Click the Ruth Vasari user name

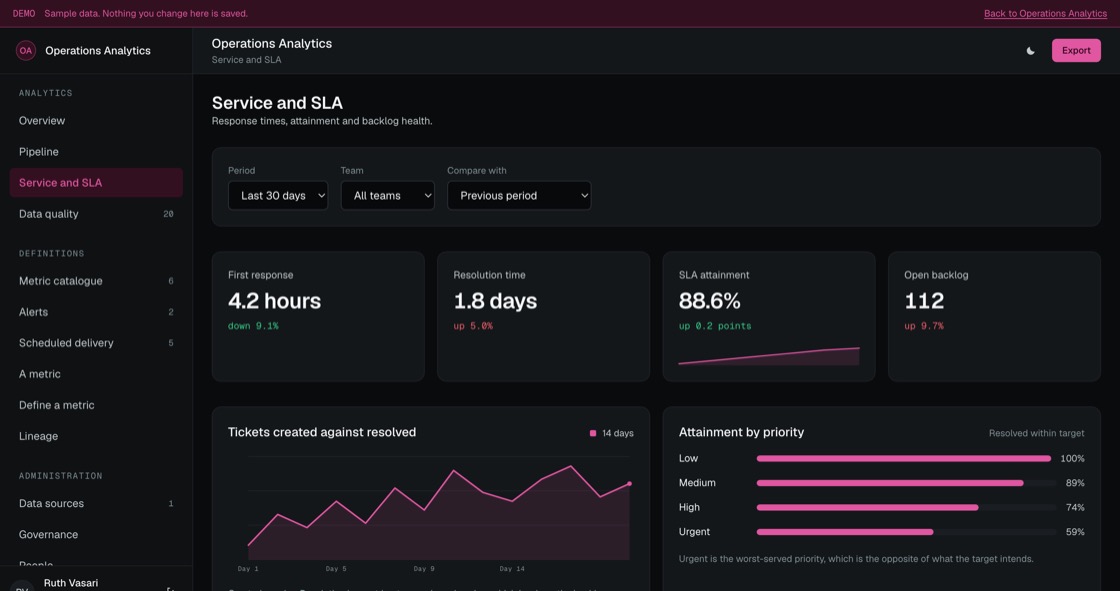tap(71, 583)
